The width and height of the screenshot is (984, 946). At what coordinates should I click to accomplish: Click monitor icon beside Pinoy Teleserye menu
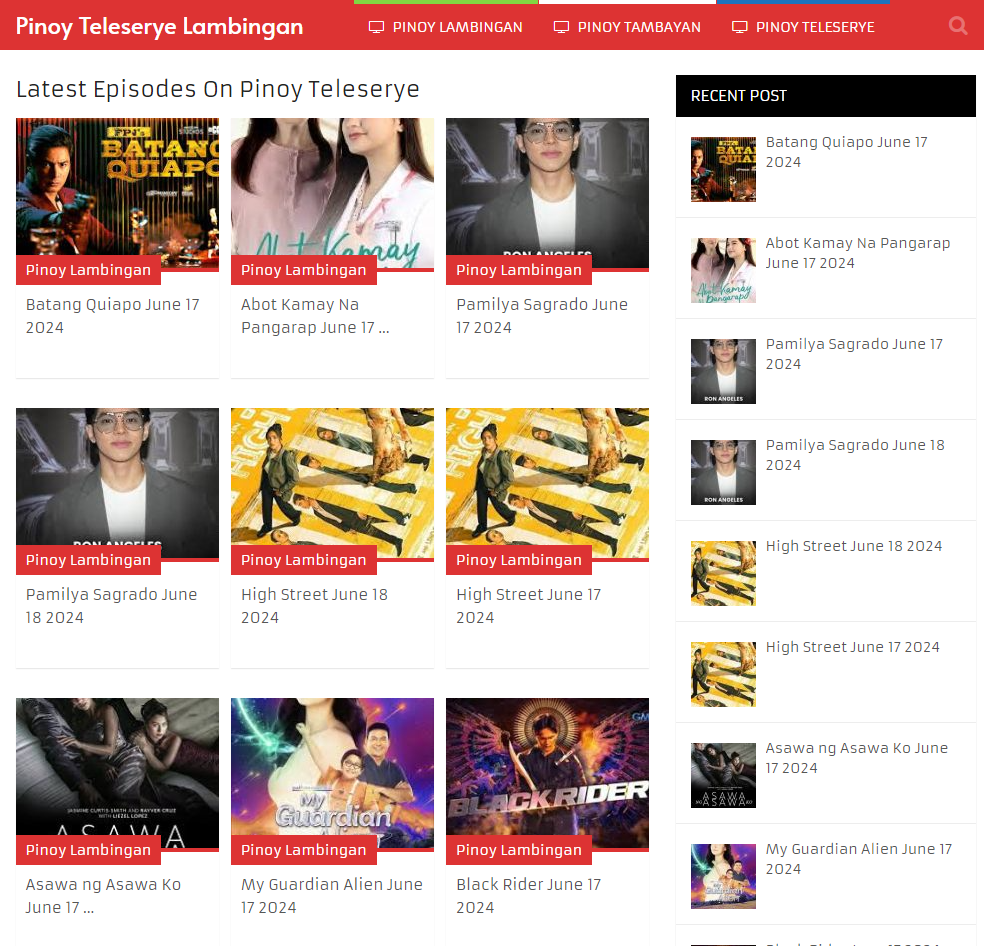point(740,27)
